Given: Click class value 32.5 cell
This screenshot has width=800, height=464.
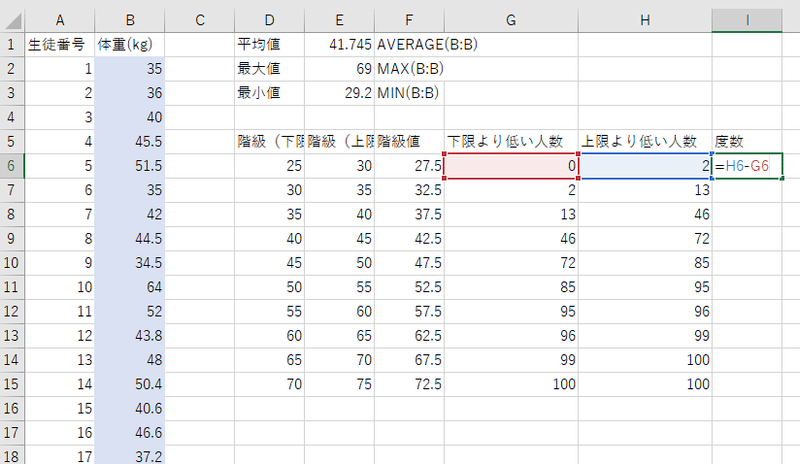Looking at the screenshot, I should [x=409, y=190].
